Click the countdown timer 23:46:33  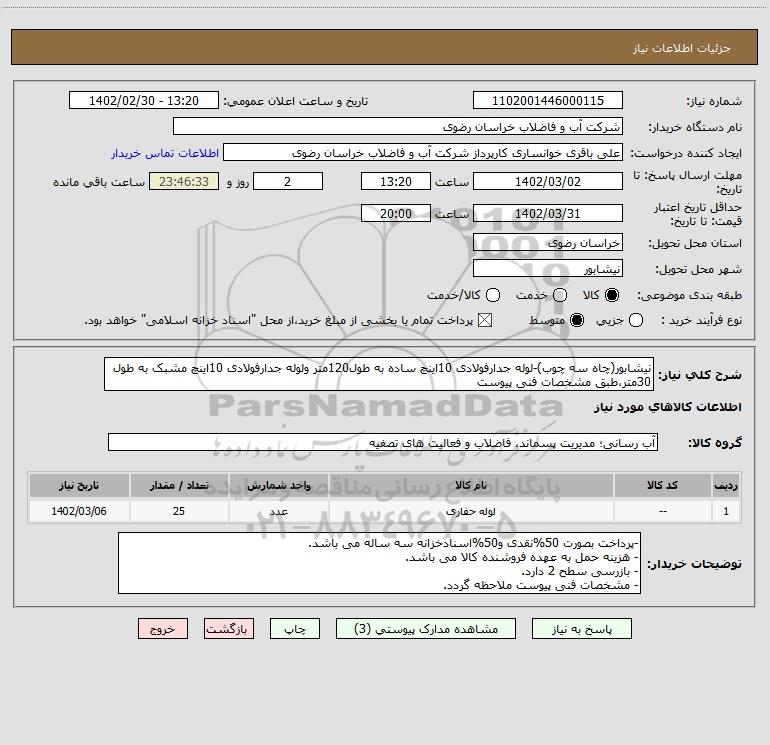pos(184,182)
